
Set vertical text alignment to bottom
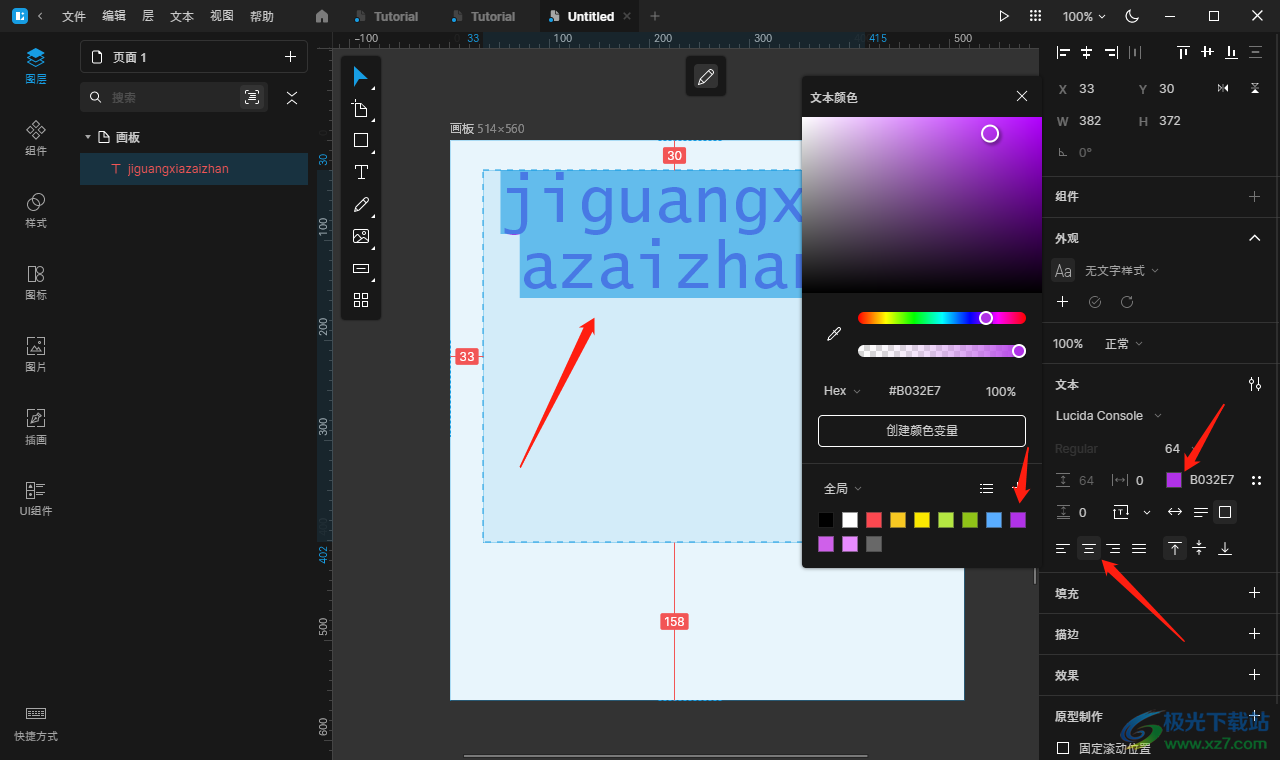click(1225, 548)
